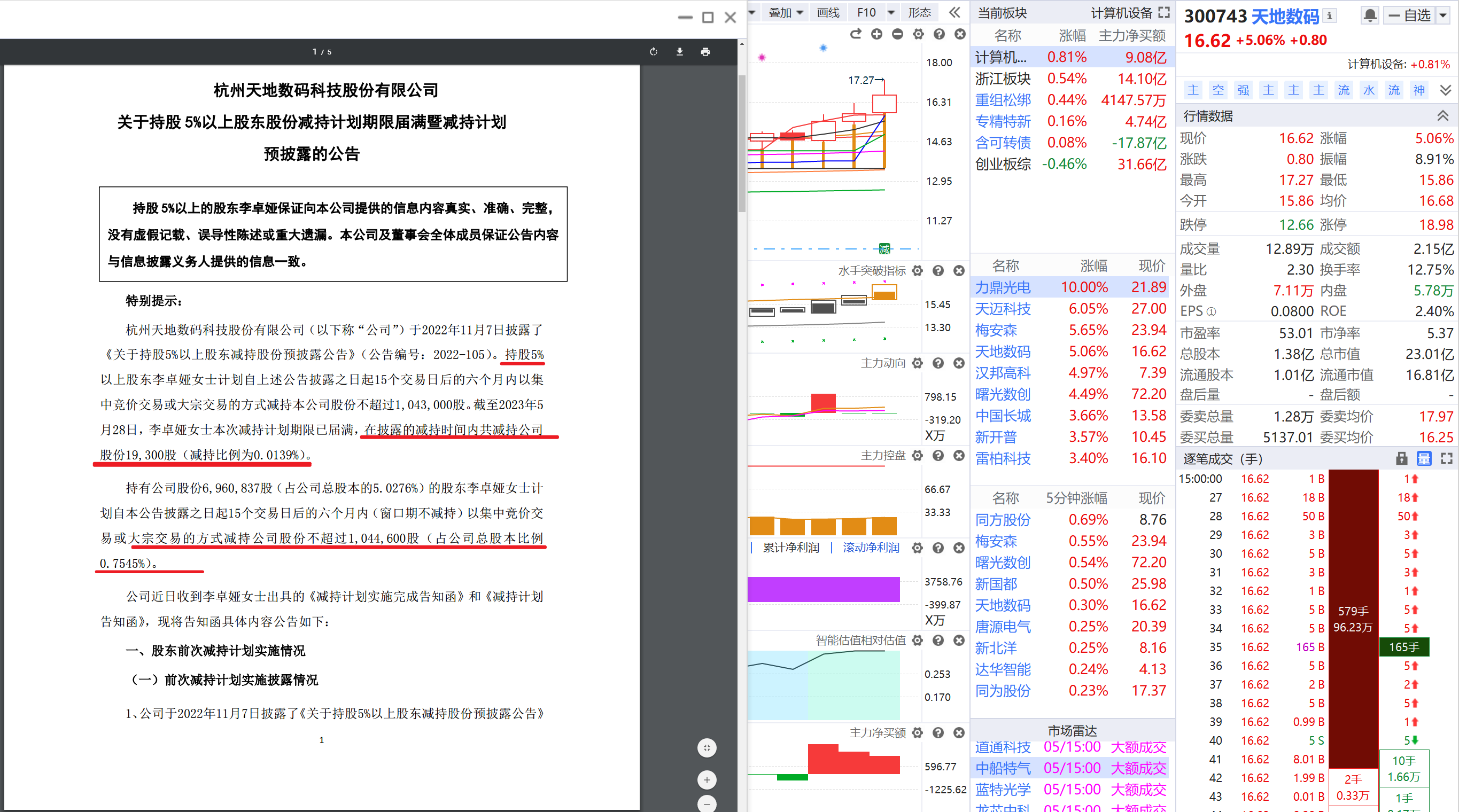Click the 神 tag button
The width and height of the screenshot is (1459, 812).
pos(1419,90)
